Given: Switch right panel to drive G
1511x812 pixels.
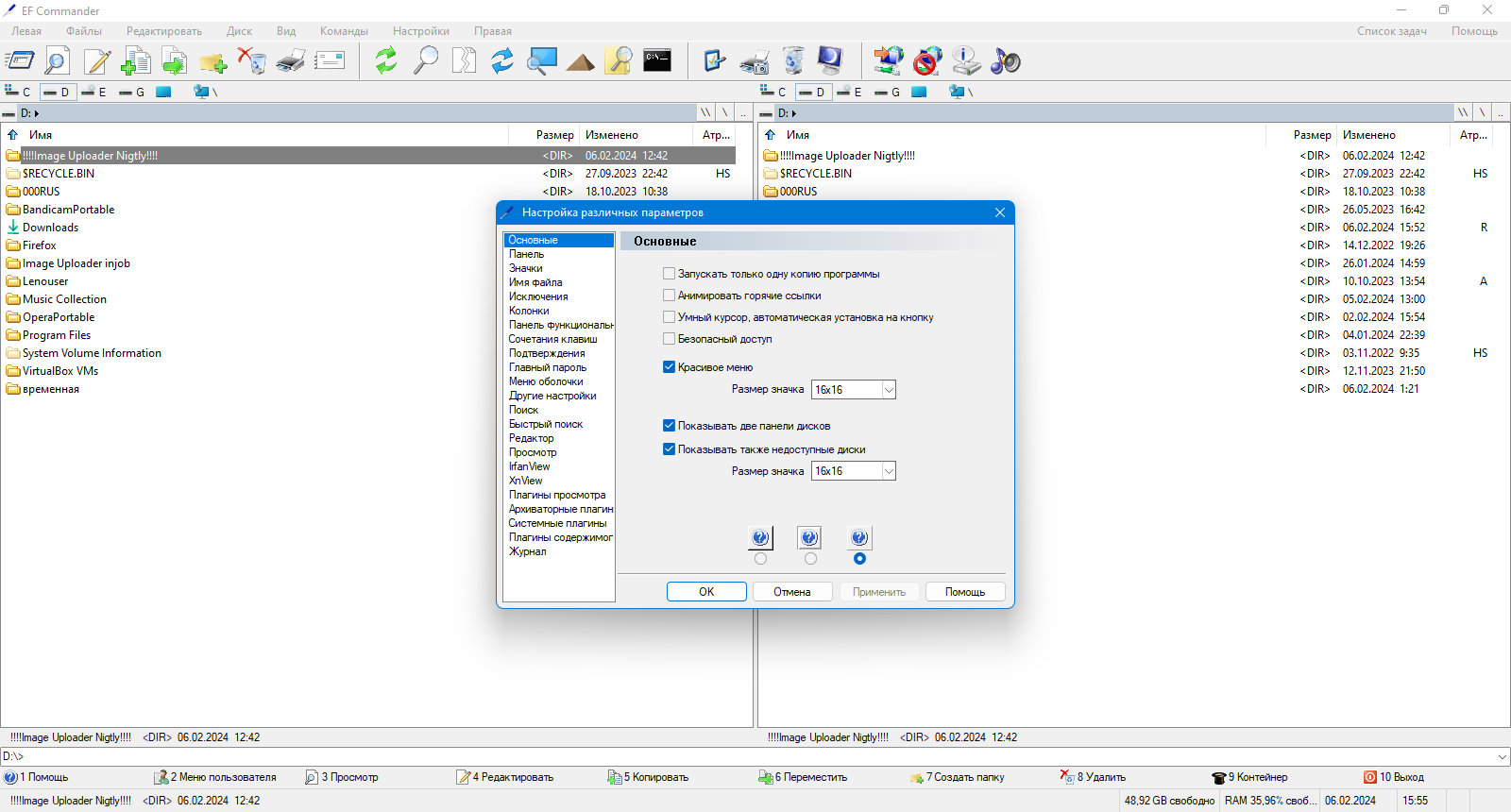Looking at the screenshot, I should [x=888, y=92].
